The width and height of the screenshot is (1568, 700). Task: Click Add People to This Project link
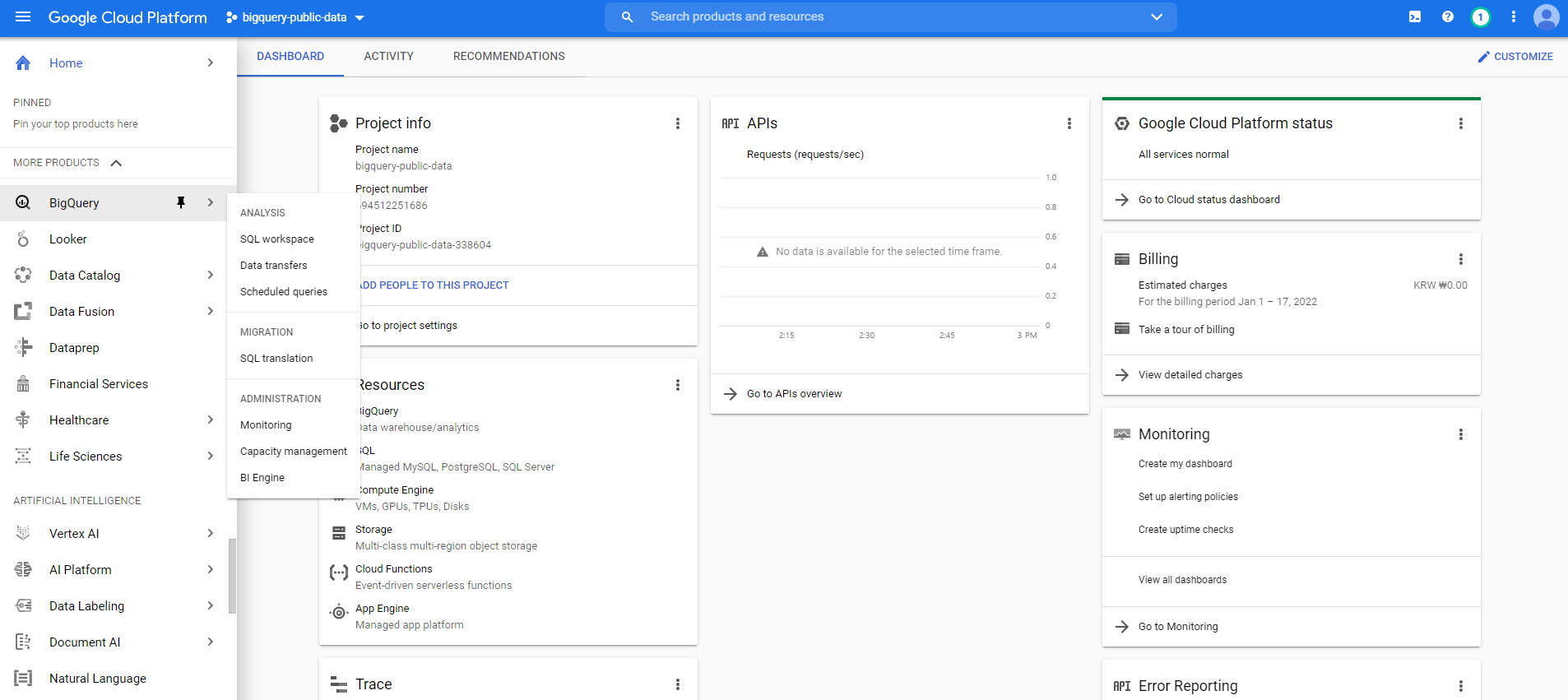pyautogui.click(x=434, y=285)
